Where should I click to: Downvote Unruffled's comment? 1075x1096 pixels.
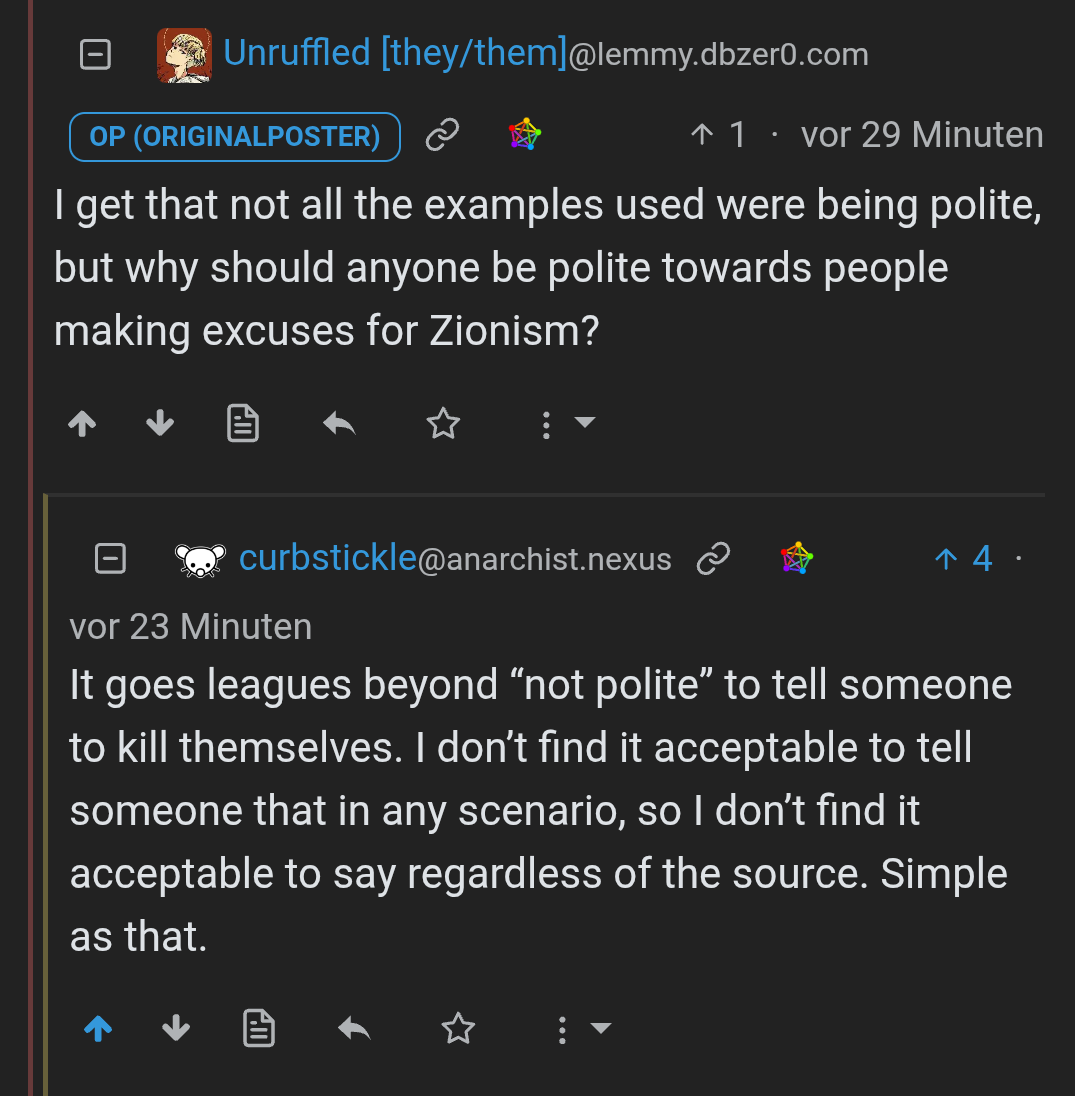pos(160,425)
